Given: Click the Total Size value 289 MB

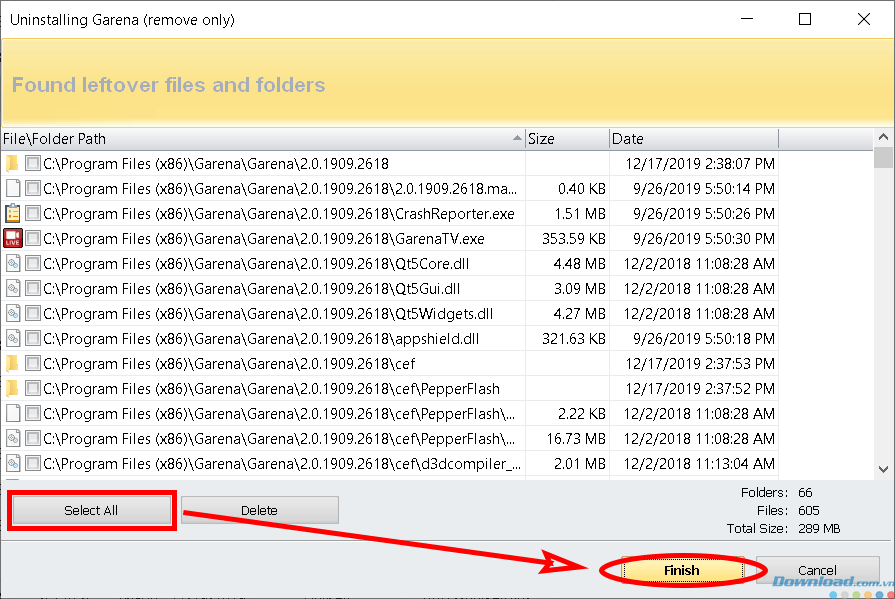Looking at the screenshot, I should 819,529.
